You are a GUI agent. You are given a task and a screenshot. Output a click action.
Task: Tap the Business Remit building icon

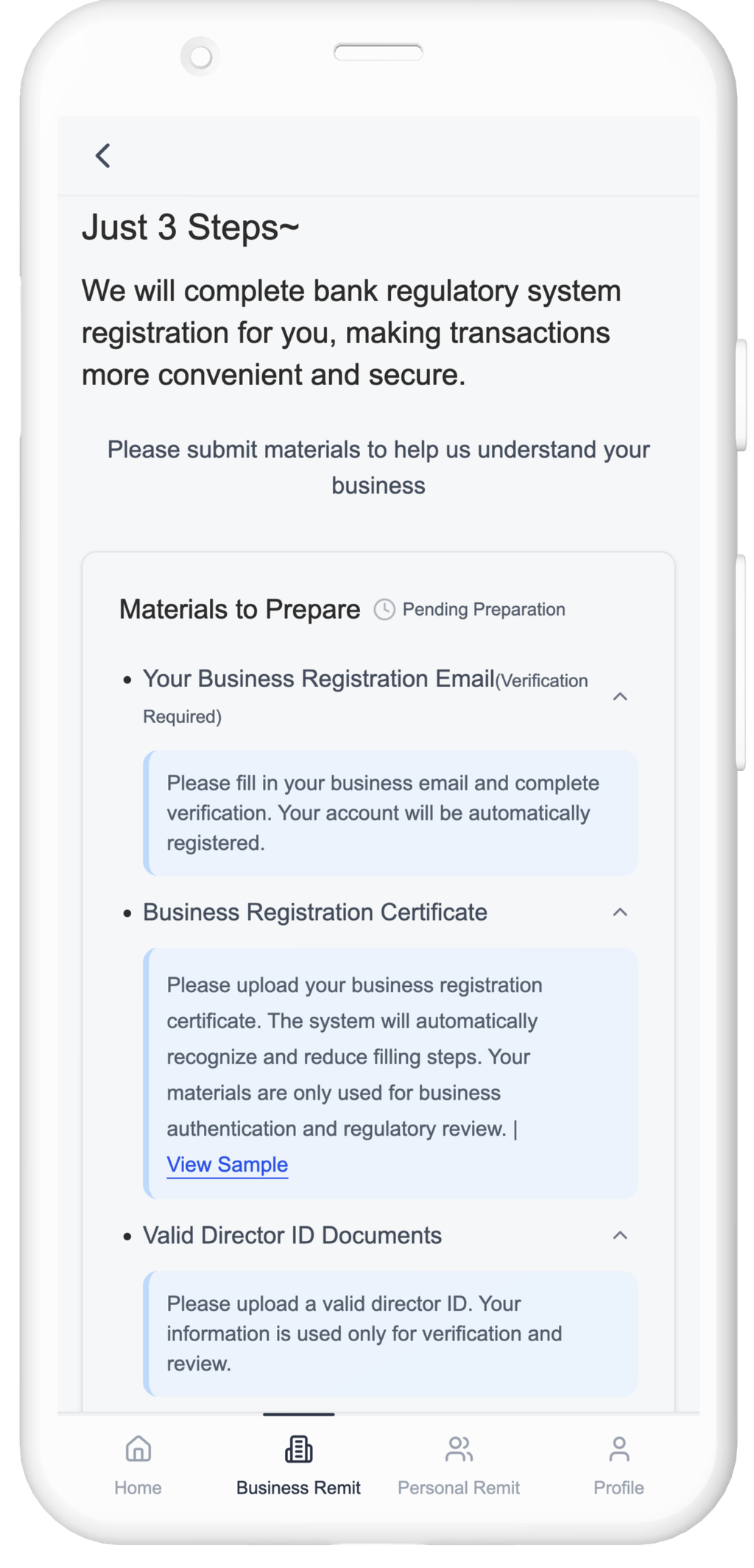click(298, 1449)
